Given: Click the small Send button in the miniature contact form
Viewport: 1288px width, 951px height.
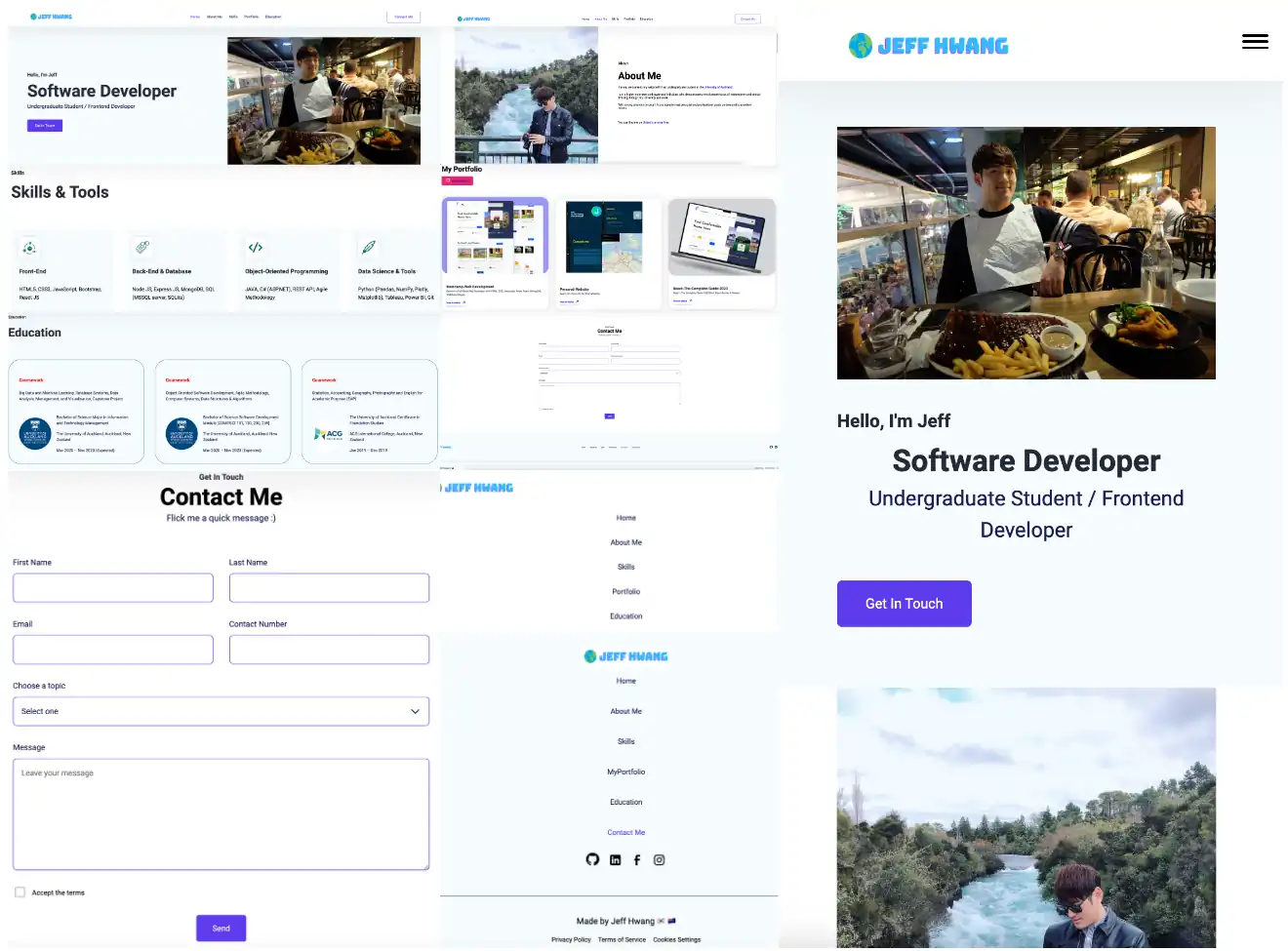Looking at the screenshot, I should 609,416.
